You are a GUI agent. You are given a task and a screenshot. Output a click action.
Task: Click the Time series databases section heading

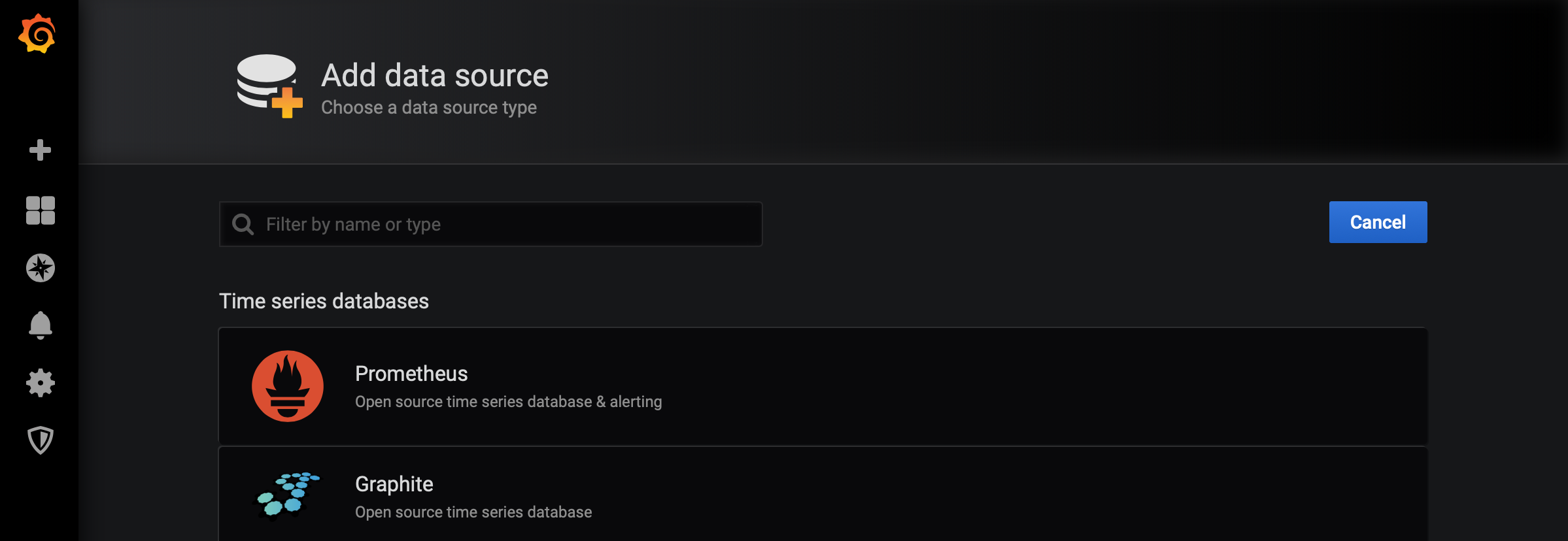[324, 301]
